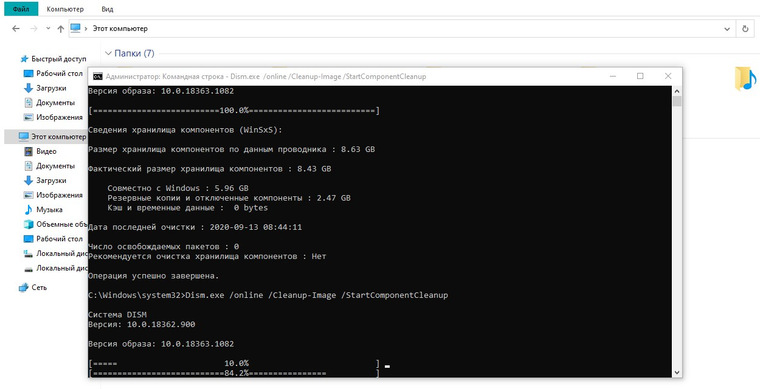
Task: Open the Компьютер ribbon tab
Action: pyautogui.click(x=65, y=9)
